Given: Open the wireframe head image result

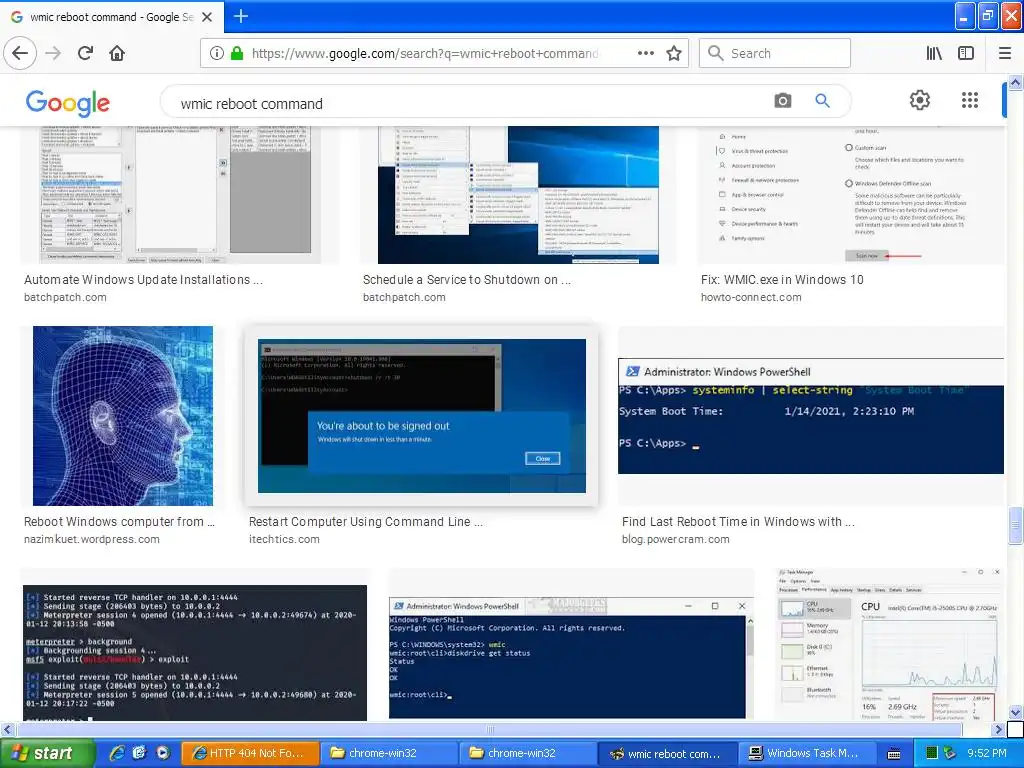Looking at the screenshot, I should pyautogui.click(x=123, y=416).
